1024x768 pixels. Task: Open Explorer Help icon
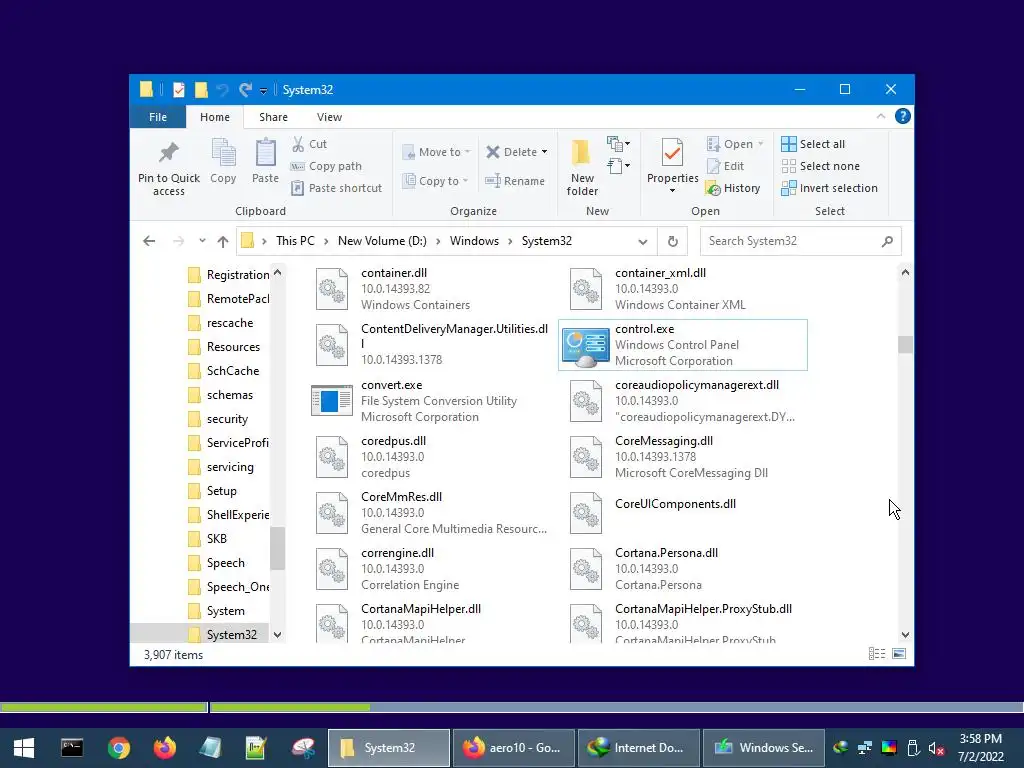pyautogui.click(x=903, y=116)
